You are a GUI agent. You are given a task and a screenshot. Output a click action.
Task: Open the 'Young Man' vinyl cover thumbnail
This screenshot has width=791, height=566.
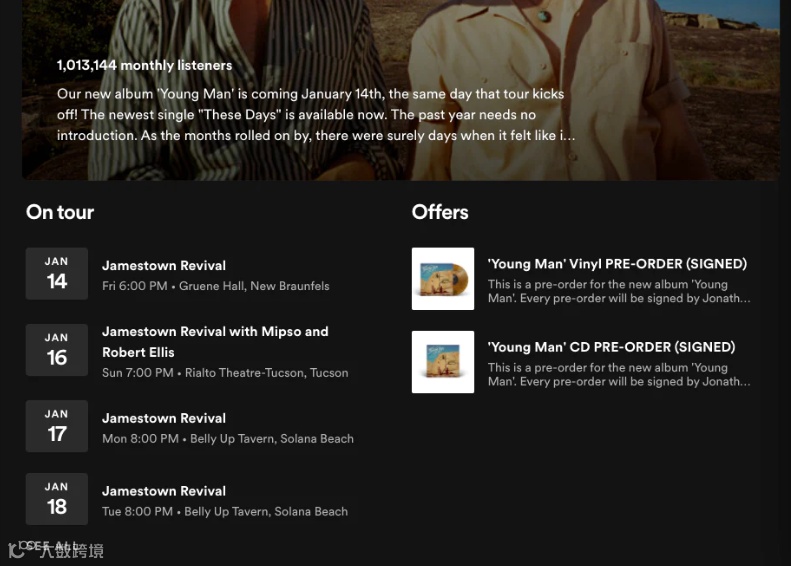tap(443, 278)
